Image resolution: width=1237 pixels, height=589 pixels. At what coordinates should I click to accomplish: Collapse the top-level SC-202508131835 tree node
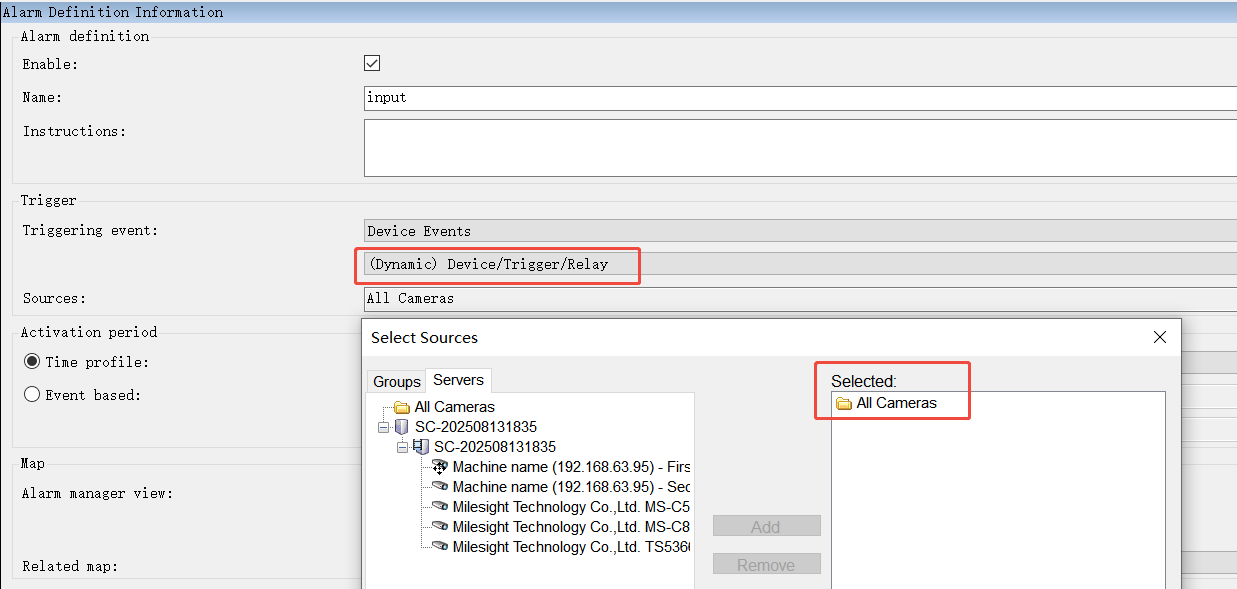pos(384,427)
